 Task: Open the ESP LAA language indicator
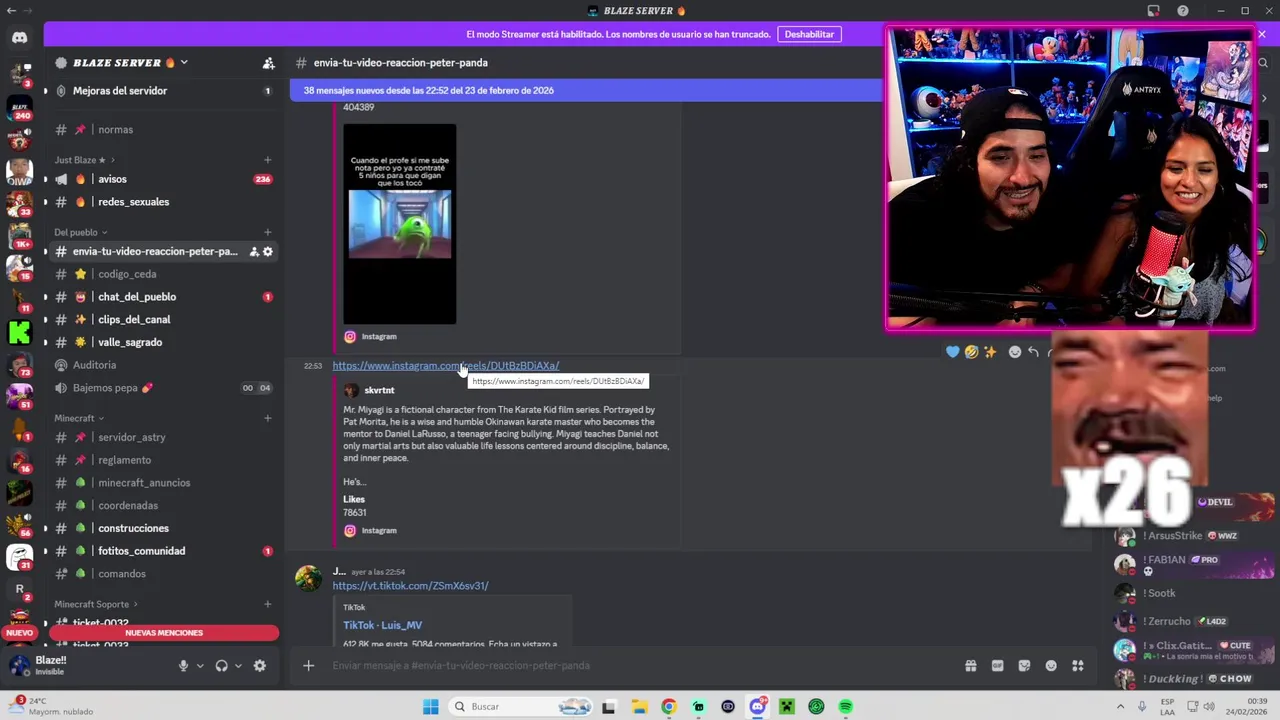click(x=1167, y=707)
